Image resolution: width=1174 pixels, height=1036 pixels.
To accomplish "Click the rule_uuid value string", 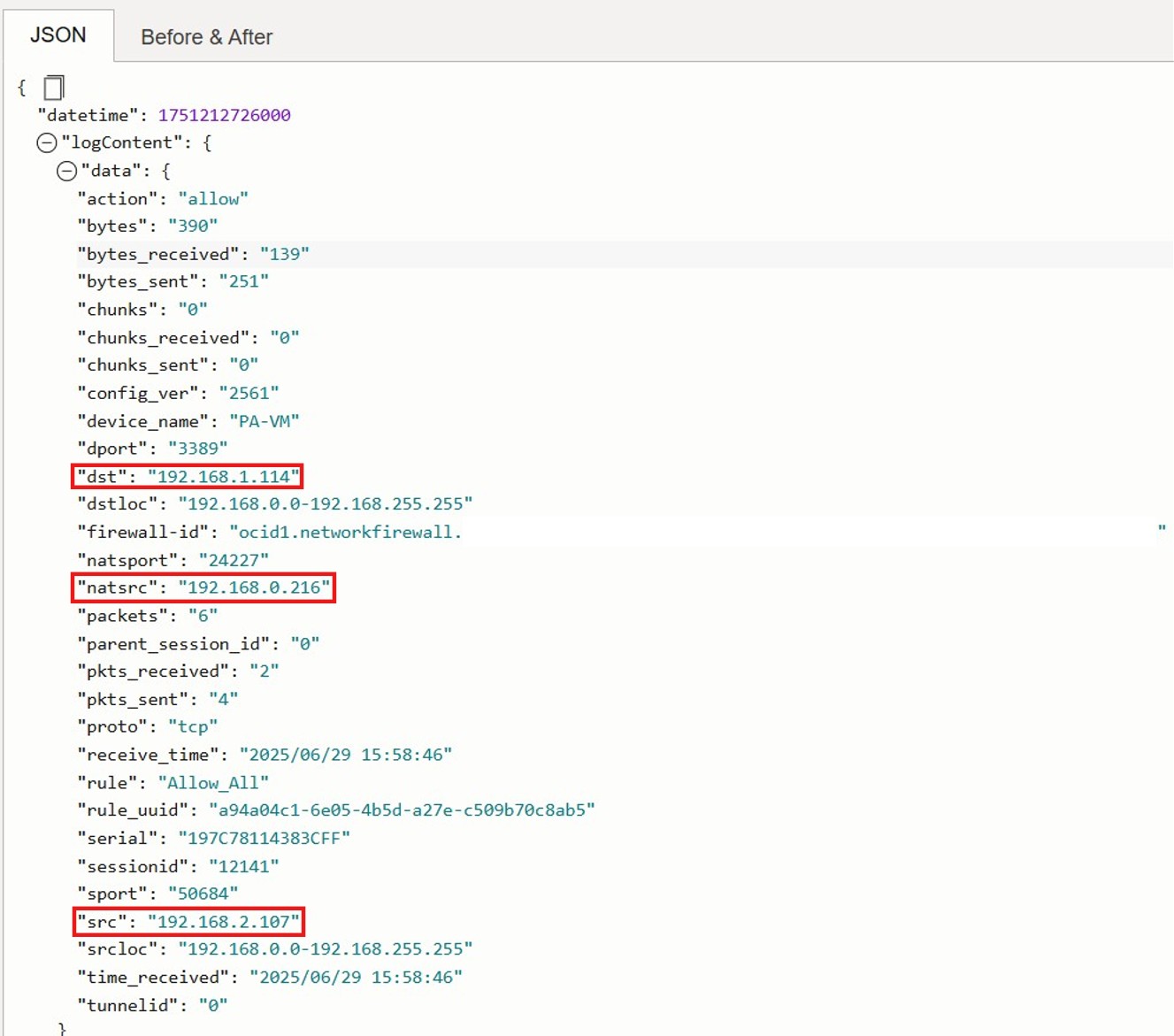I will (x=401, y=810).
